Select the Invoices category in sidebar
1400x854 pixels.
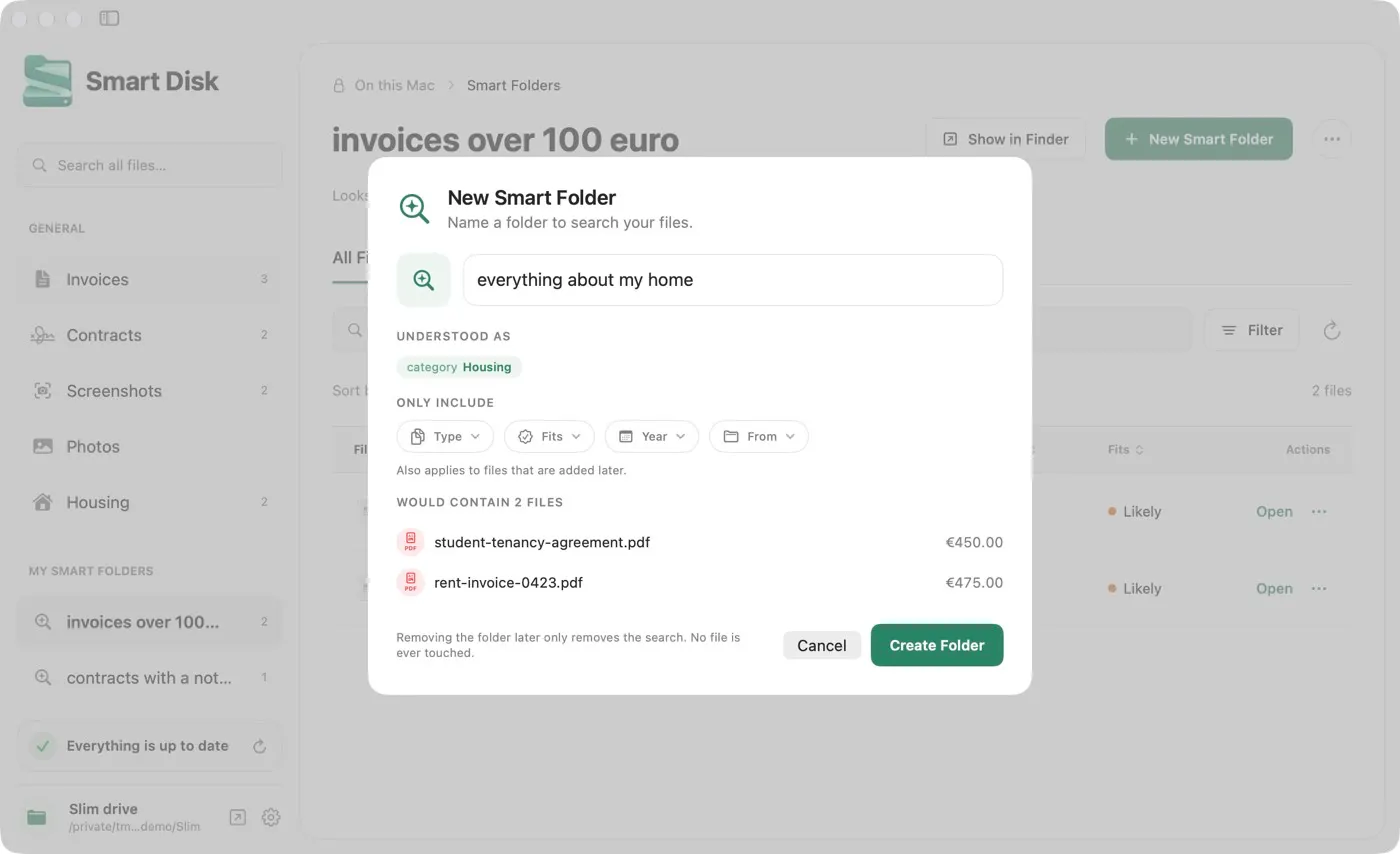[150, 279]
